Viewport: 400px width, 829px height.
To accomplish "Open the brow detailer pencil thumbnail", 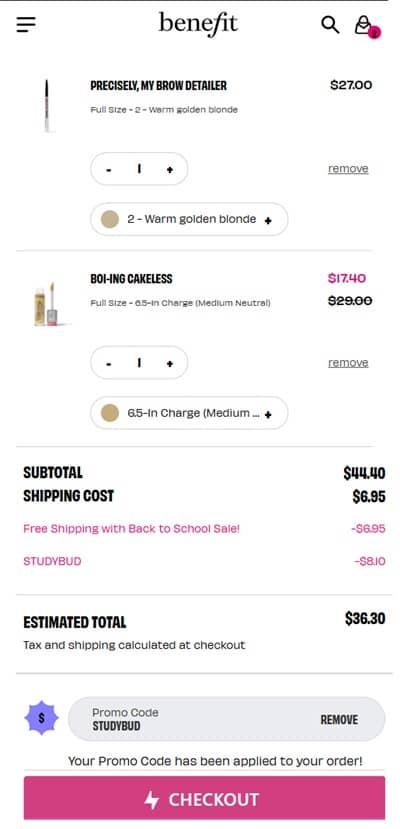I will pos(46,105).
